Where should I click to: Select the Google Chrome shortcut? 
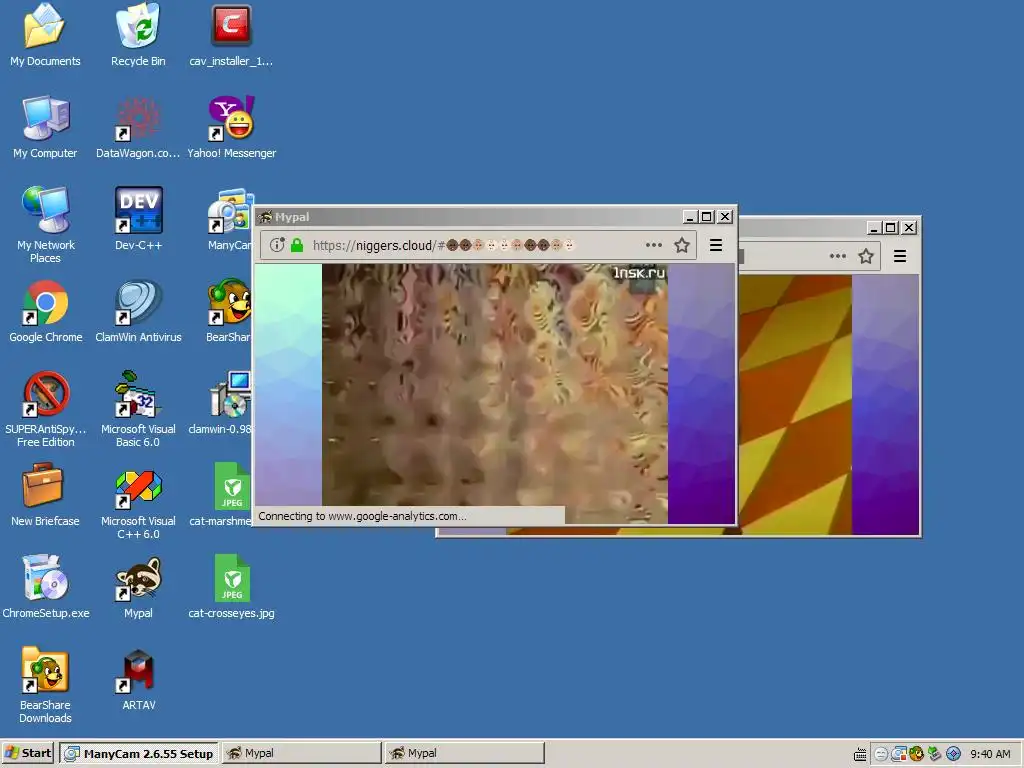tap(46, 312)
